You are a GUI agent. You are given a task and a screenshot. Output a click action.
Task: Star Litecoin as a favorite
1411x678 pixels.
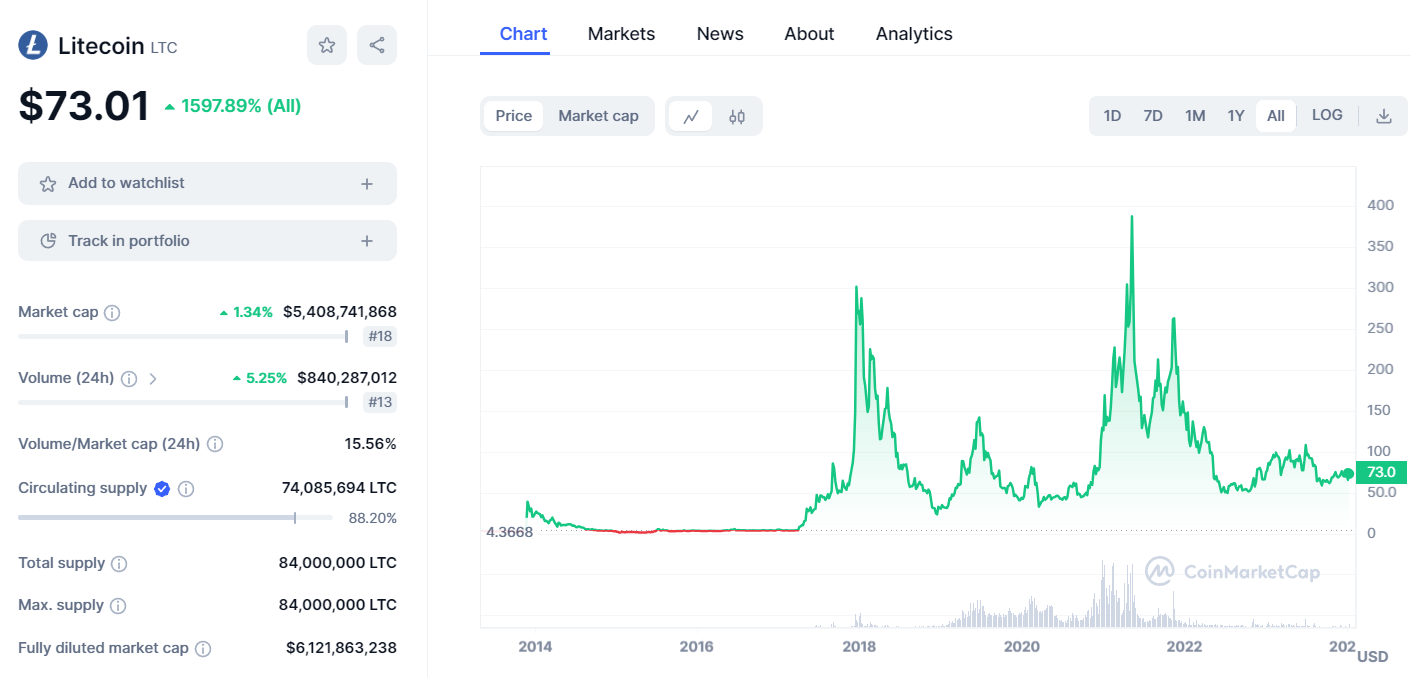tap(327, 45)
